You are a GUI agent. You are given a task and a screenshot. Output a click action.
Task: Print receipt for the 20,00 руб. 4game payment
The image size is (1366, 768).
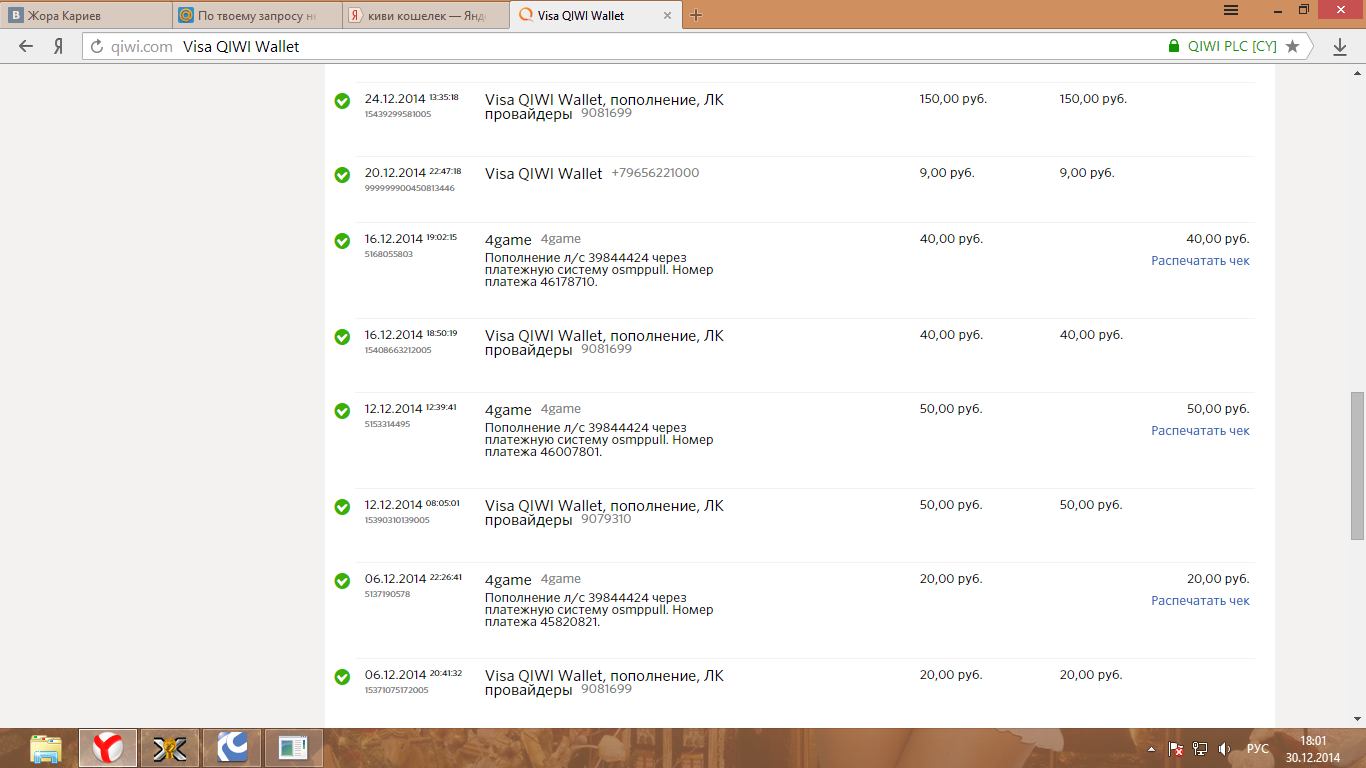1200,601
